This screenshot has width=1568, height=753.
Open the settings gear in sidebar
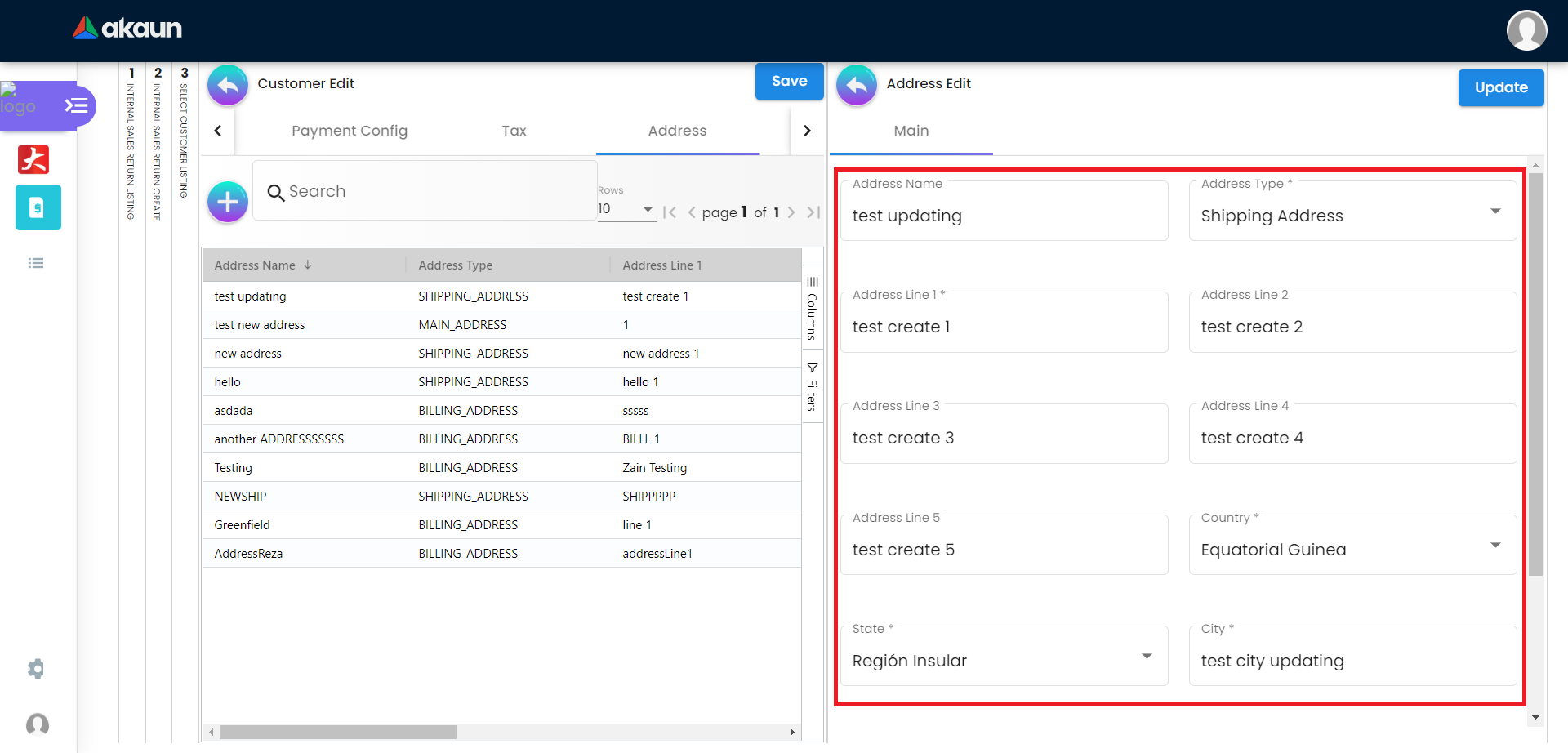pos(36,669)
